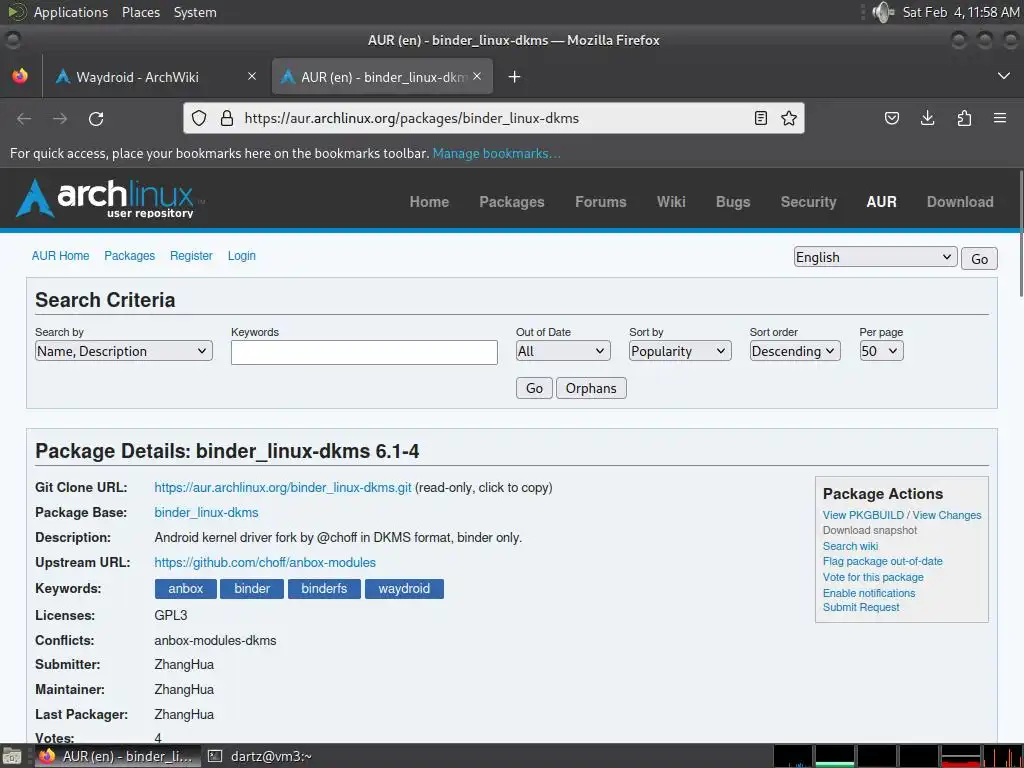Save page to Pocket icon
The image size is (1024, 768).
(891, 118)
